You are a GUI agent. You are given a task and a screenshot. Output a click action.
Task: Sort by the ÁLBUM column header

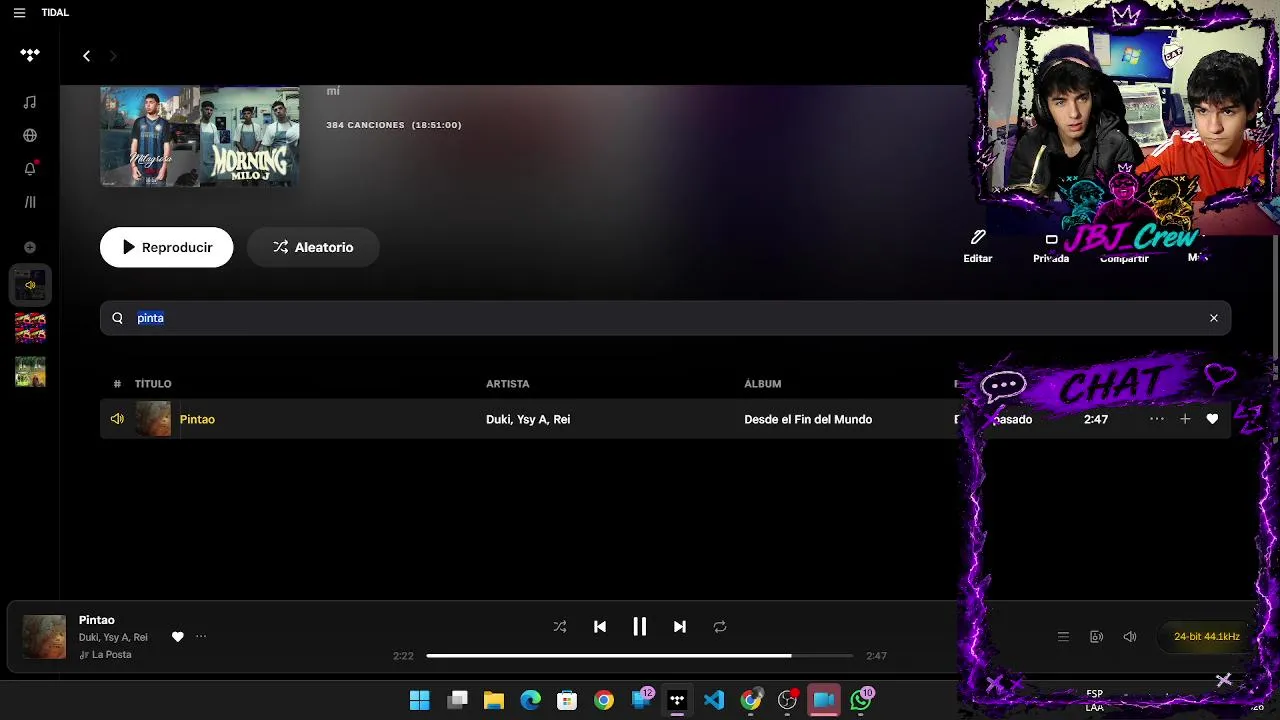[x=763, y=384]
